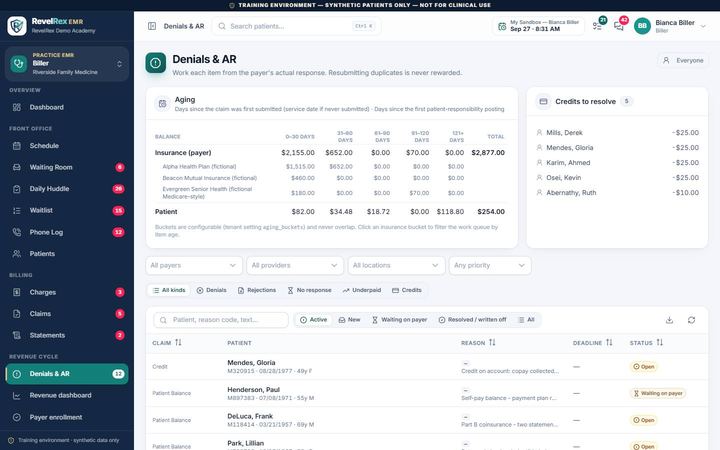Open the All providers dropdown
This screenshot has height=450, width=720.
coord(295,265)
